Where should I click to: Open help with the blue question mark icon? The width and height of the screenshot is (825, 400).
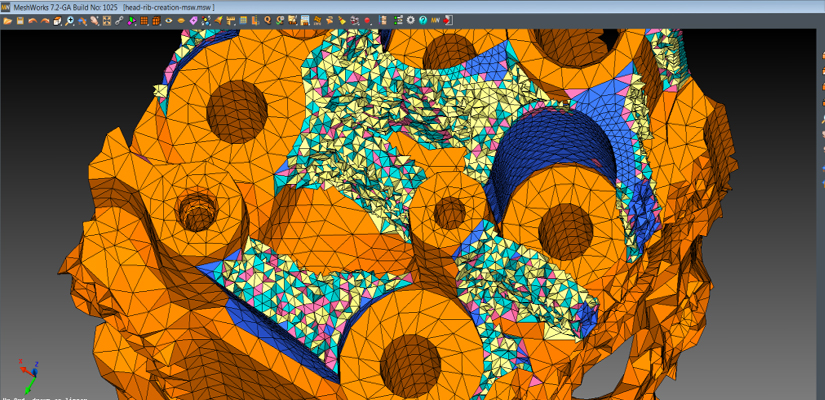point(423,20)
